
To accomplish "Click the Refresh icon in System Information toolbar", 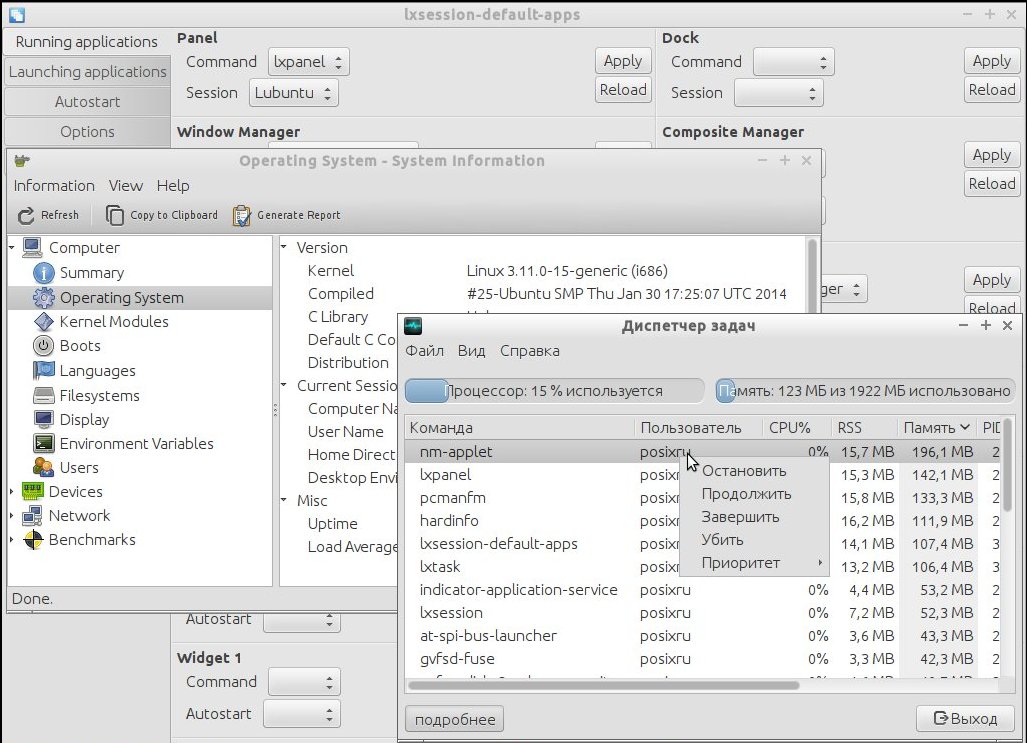I will [x=26, y=216].
